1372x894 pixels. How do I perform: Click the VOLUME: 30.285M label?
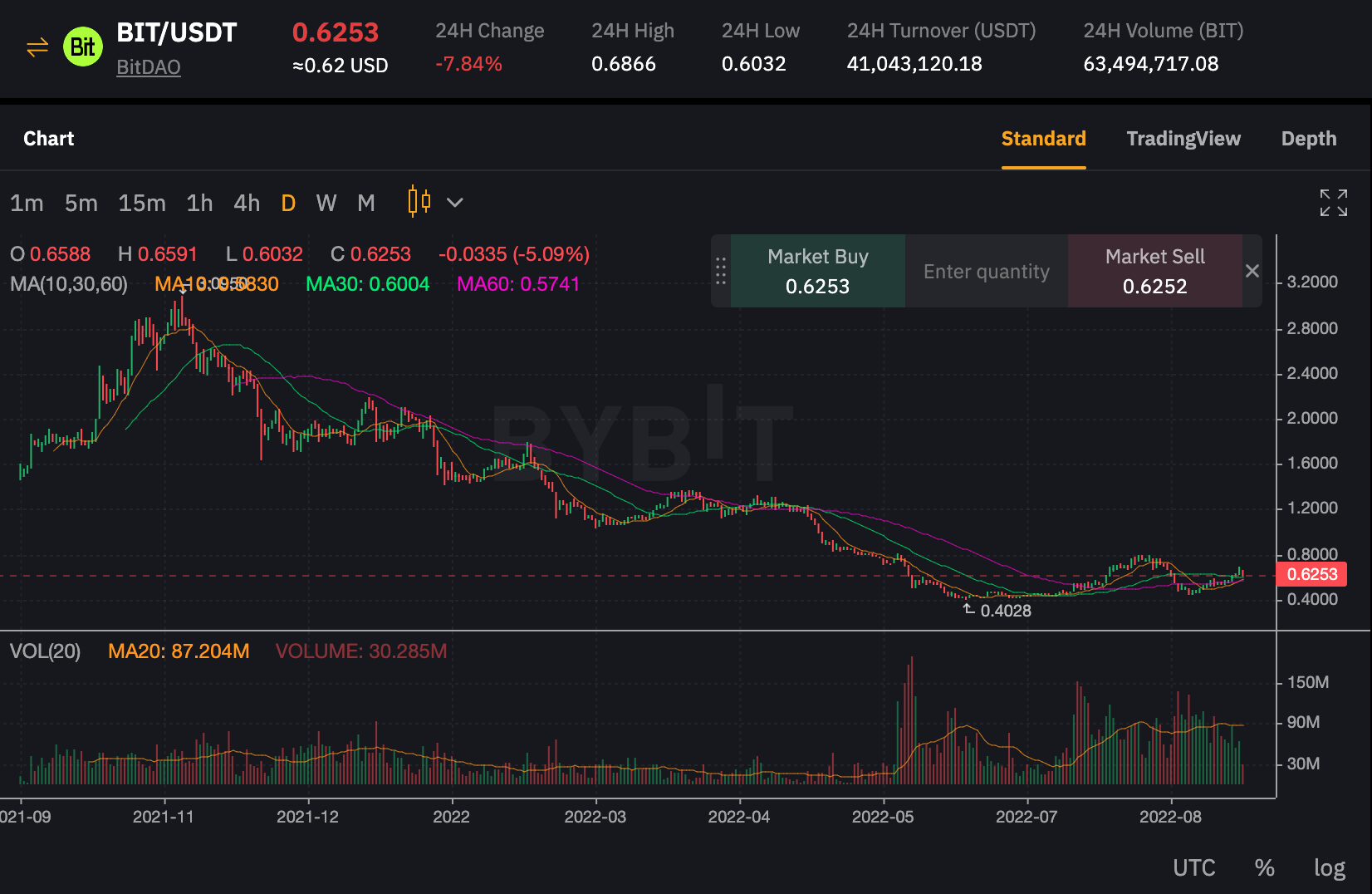tap(361, 651)
